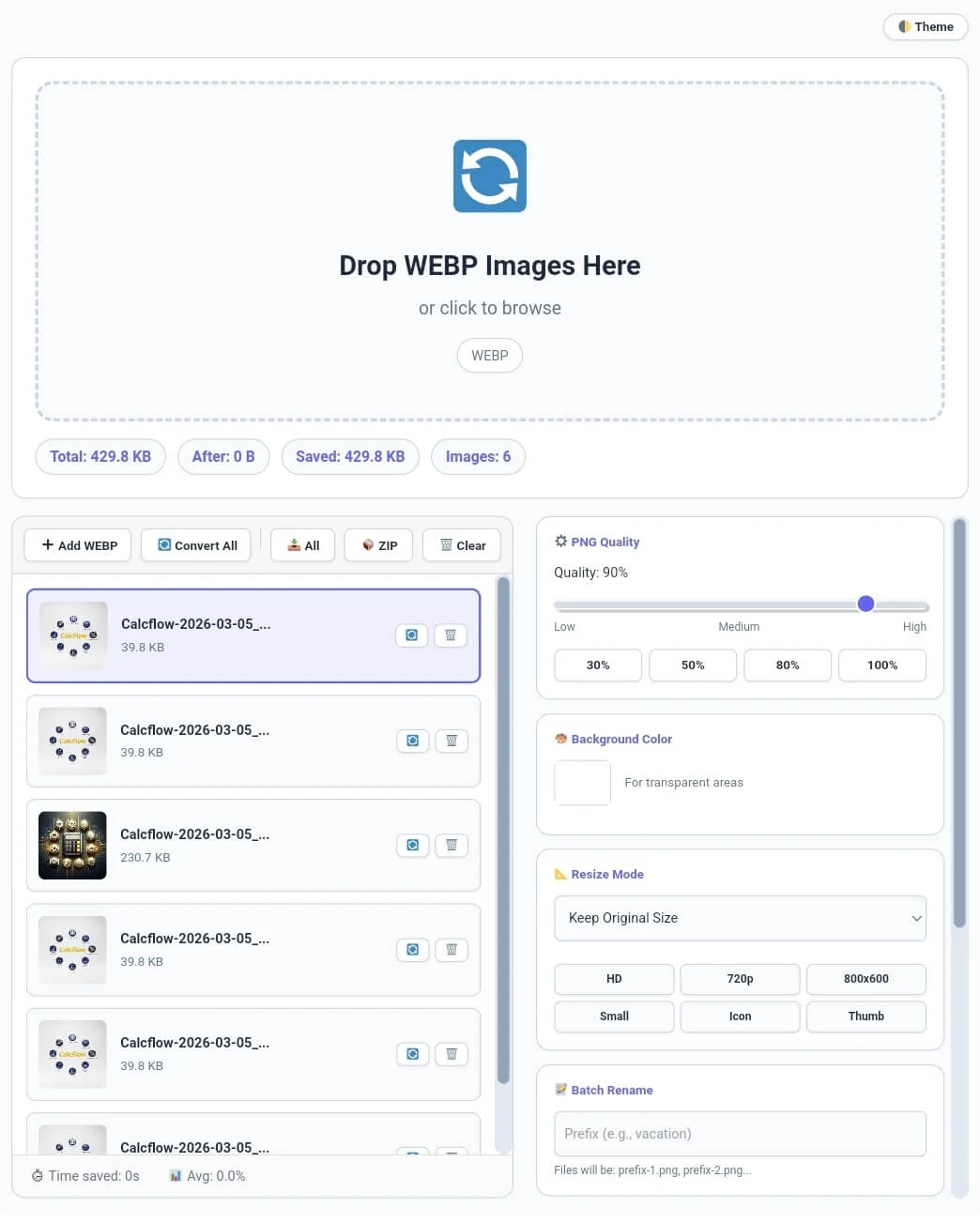Screen dimensions: 980x1223
Task: Click the WEBP format pill
Action: 489,355
